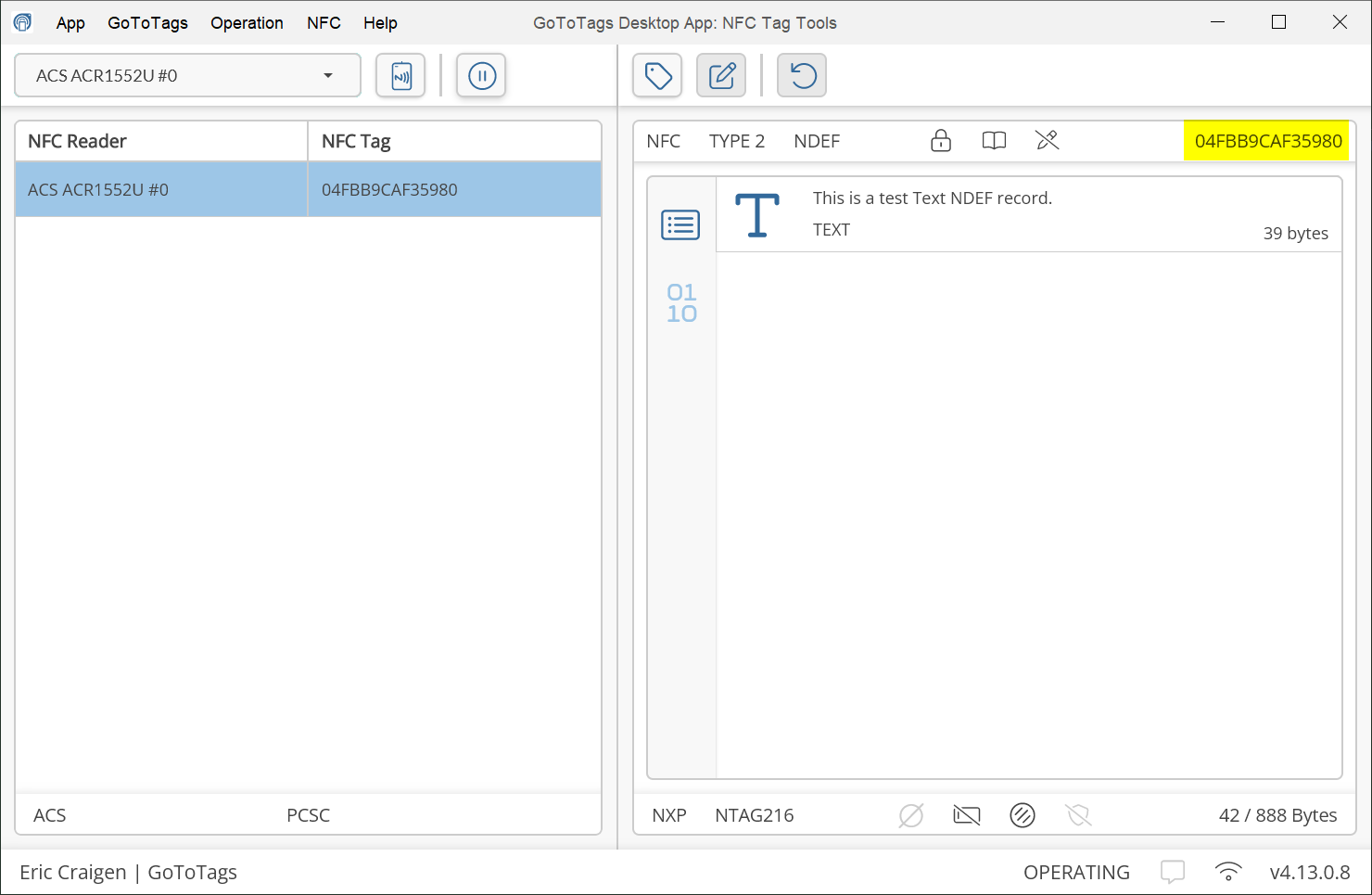The height and width of the screenshot is (895, 1372).
Task: Open the GoToTags menu
Action: pos(147,23)
